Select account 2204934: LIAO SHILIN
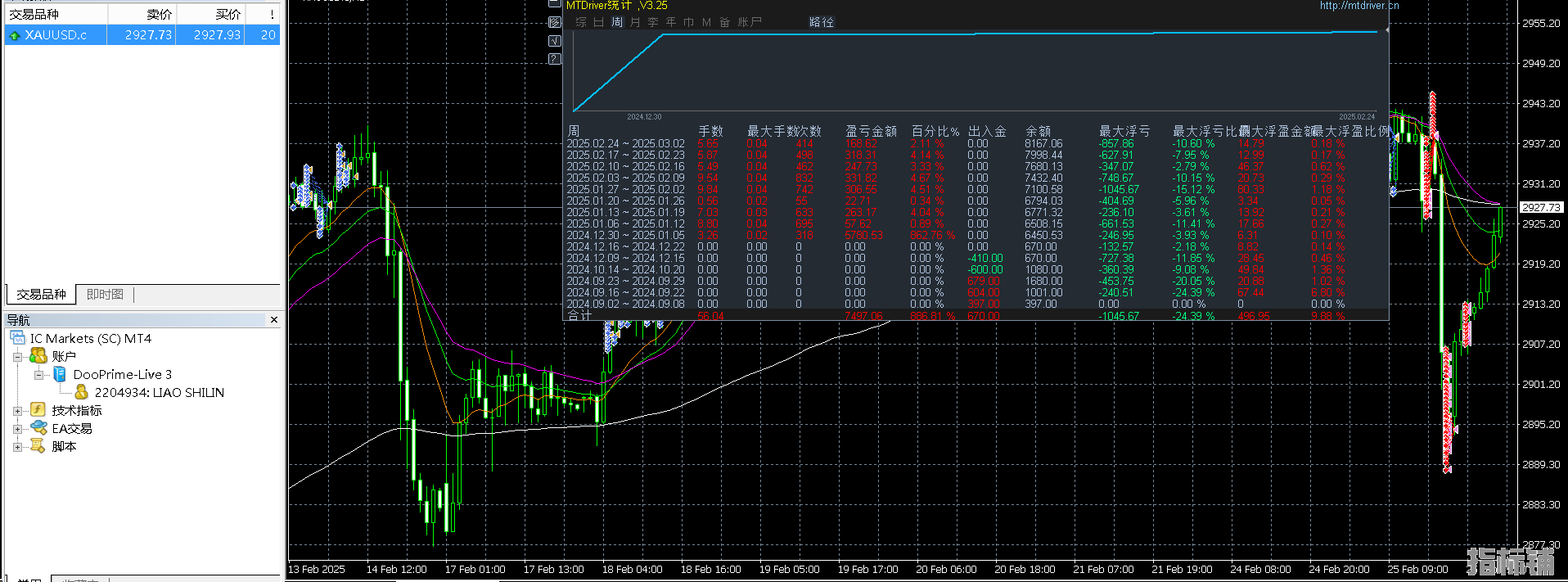This screenshot has height=582, width=1568. 160,392
